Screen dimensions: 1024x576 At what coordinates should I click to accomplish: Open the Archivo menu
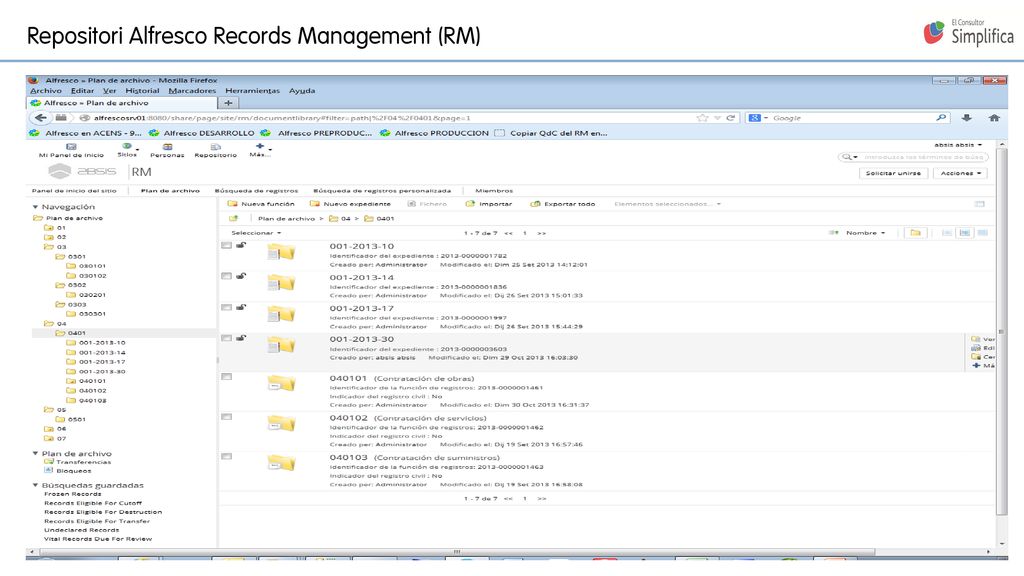click(46, 91)
